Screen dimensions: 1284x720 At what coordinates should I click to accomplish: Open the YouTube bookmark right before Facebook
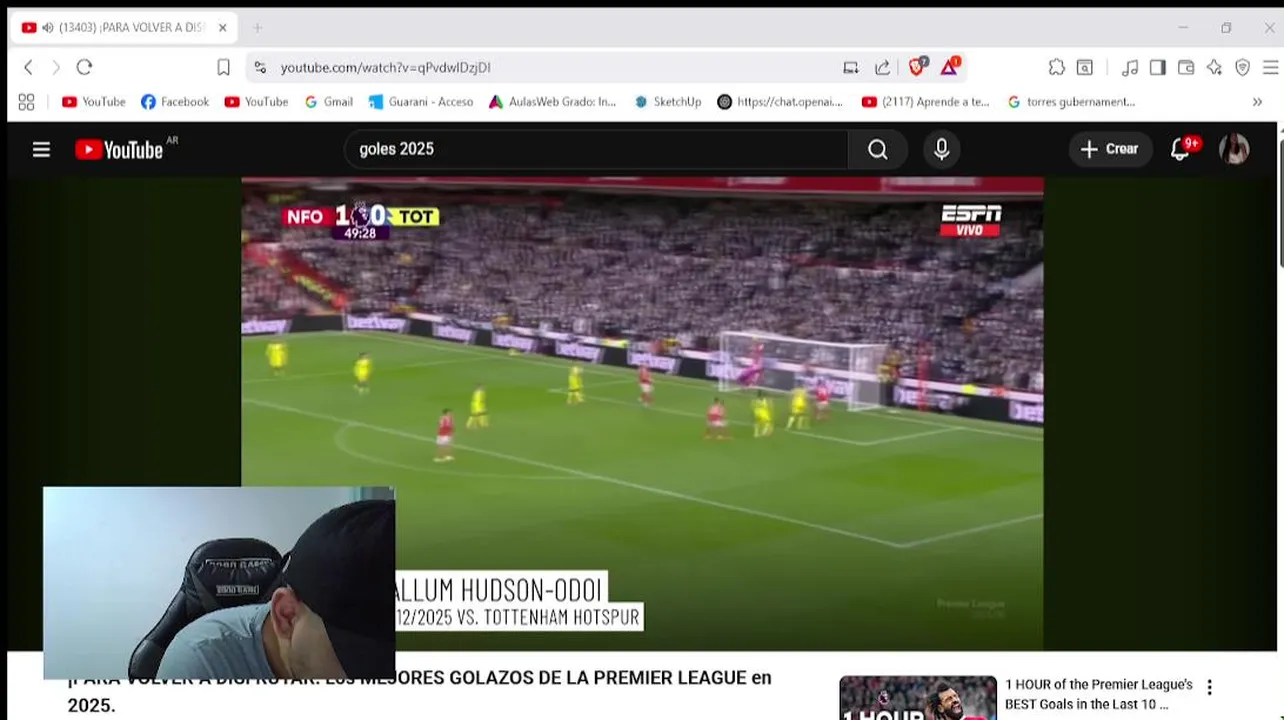pyautogui.click(x=93, y=102)
